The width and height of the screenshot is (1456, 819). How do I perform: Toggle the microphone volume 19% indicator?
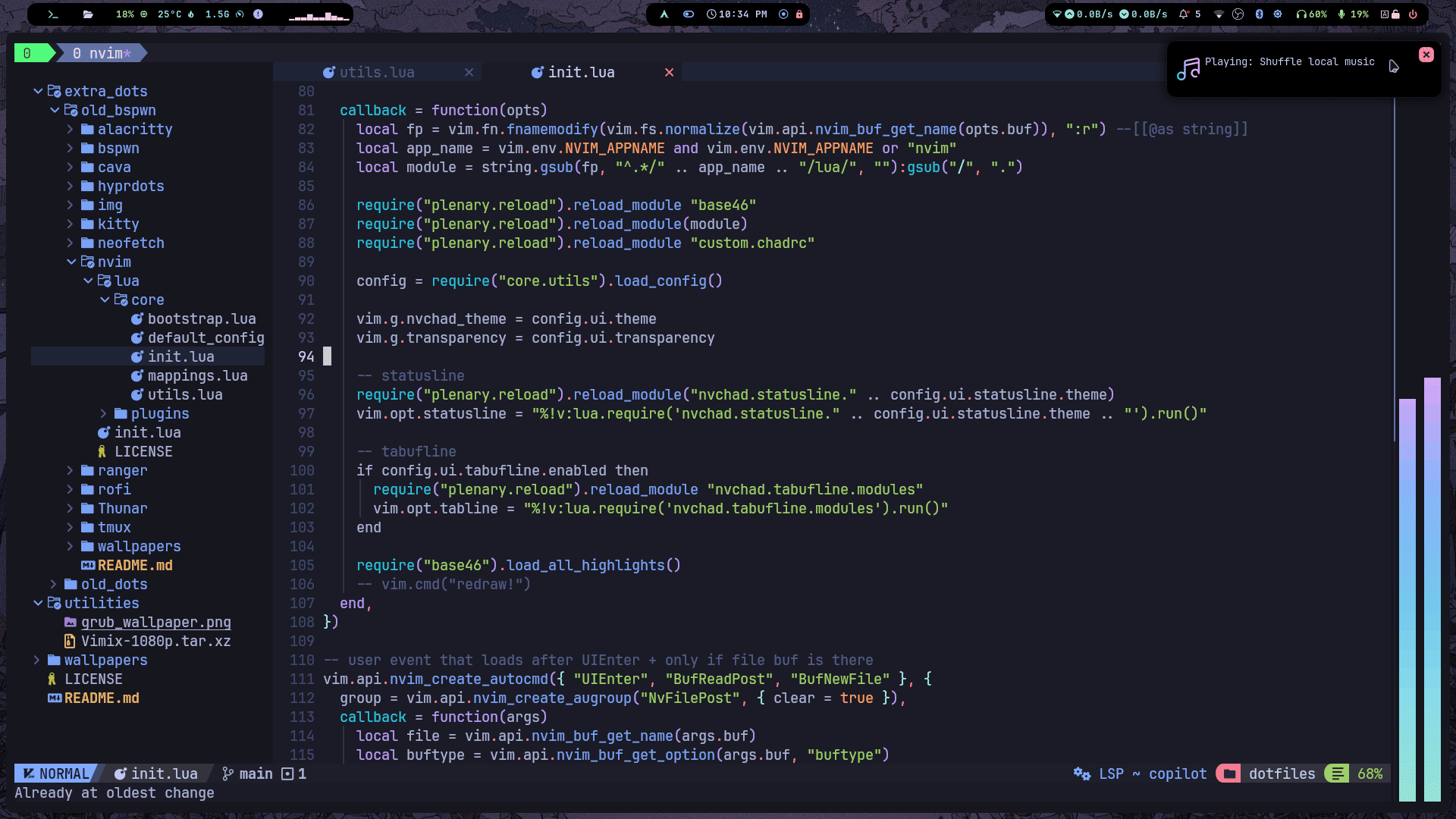click(x=1354, y=14)
